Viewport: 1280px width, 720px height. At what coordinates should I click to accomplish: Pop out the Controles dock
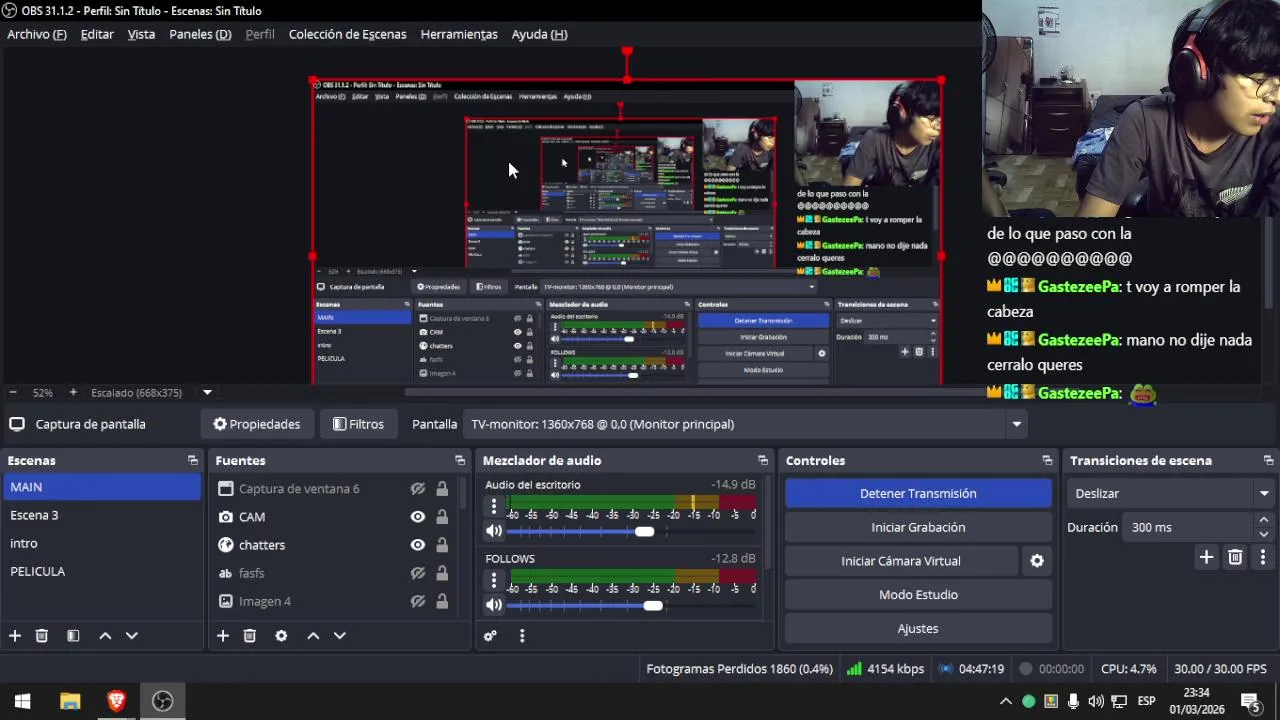[x=1047, y=461]
